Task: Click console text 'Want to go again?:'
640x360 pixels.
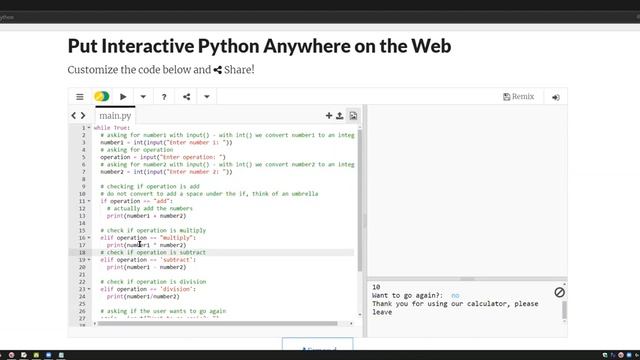Action: click(x=407, y=295)
